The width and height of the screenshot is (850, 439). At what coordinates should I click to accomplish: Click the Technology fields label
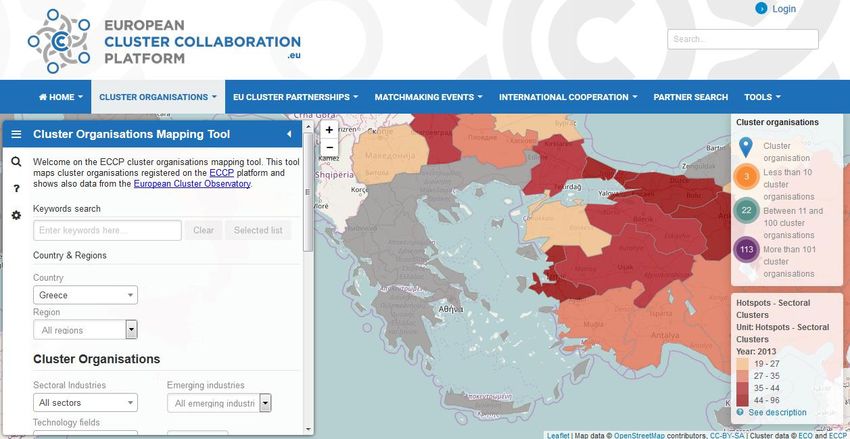click(x=66, y=422)
